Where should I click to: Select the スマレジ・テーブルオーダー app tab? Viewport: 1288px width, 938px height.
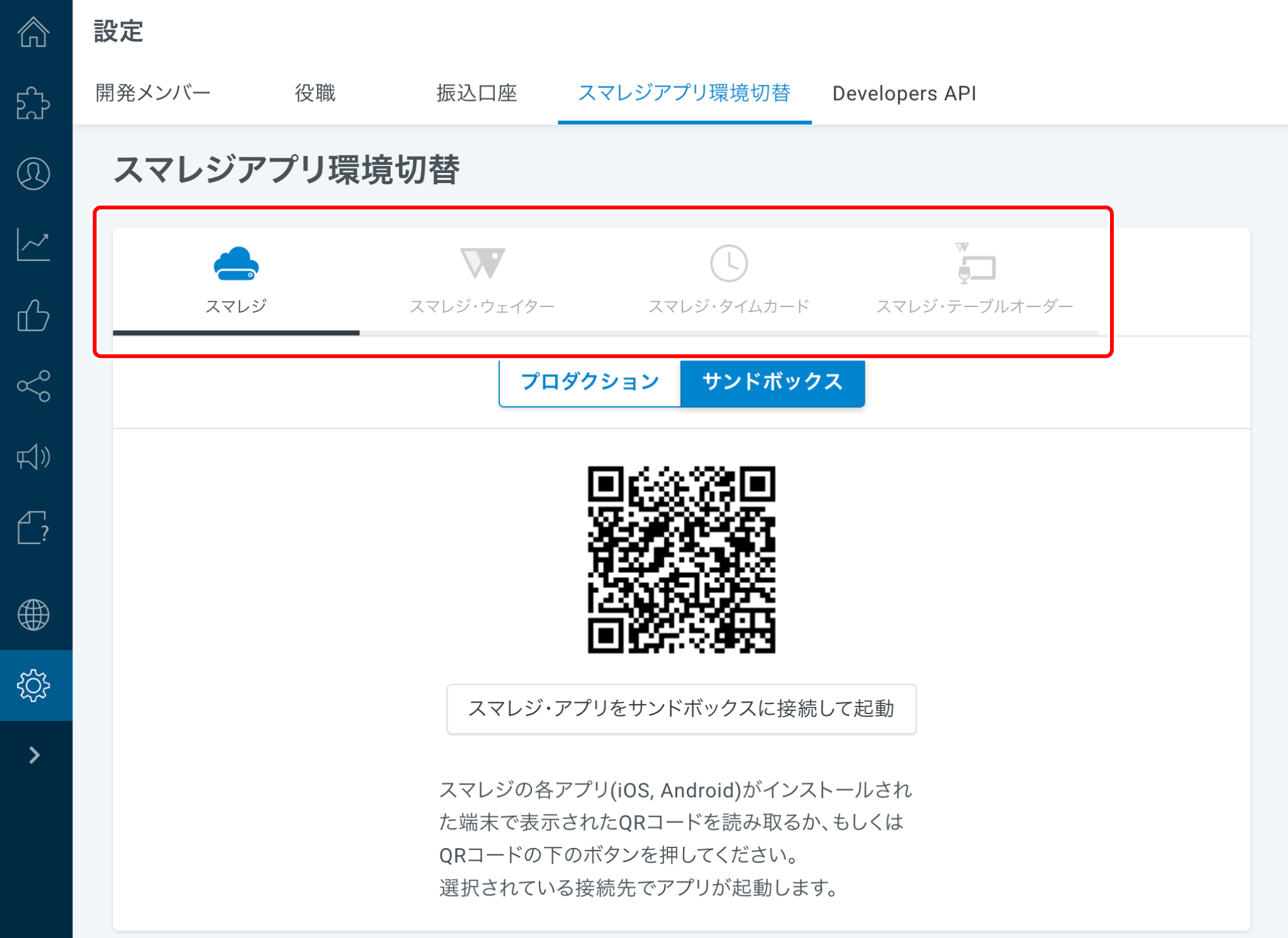(x=975, y=281)
